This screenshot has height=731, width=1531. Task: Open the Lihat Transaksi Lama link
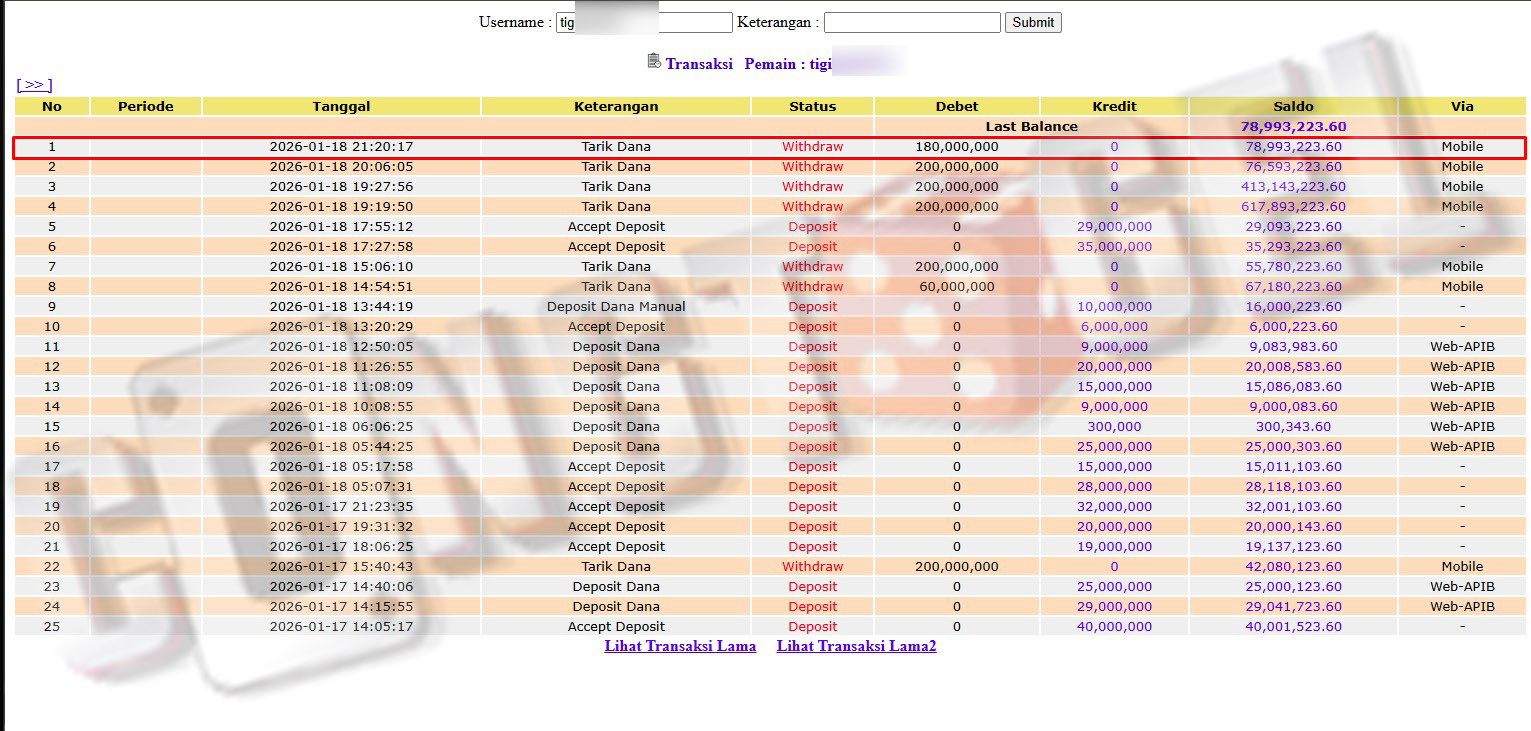[680, 646]
